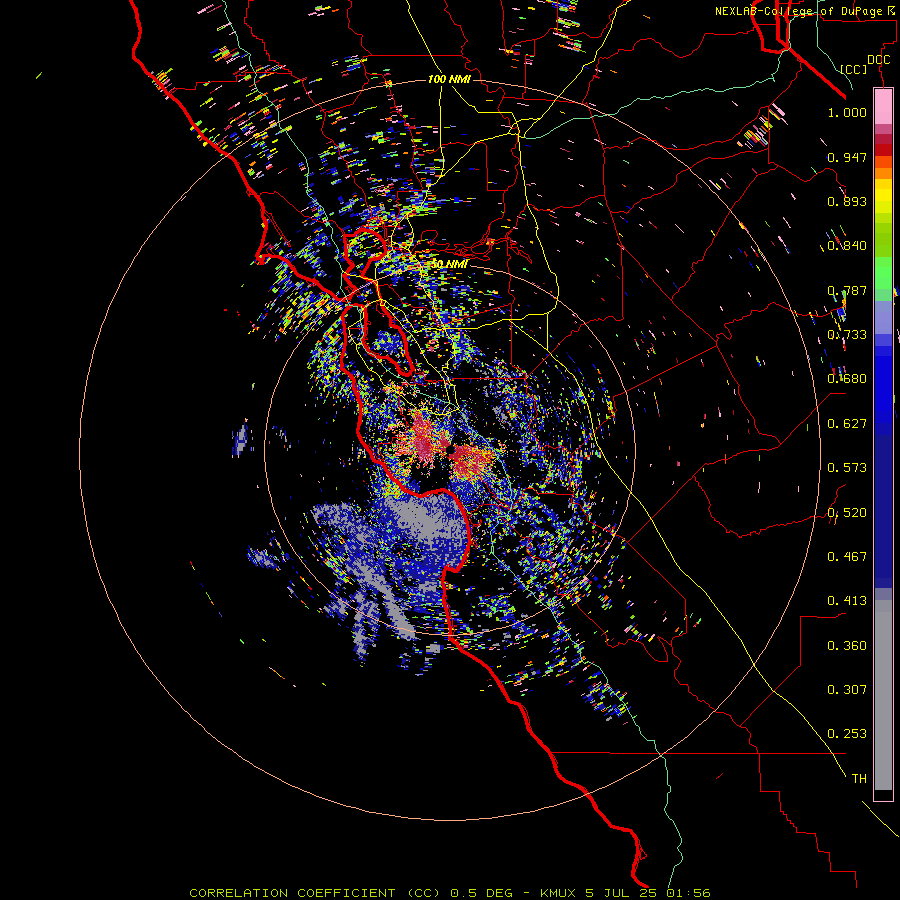Click the 50 NMI range ring label

pos(449,265)
